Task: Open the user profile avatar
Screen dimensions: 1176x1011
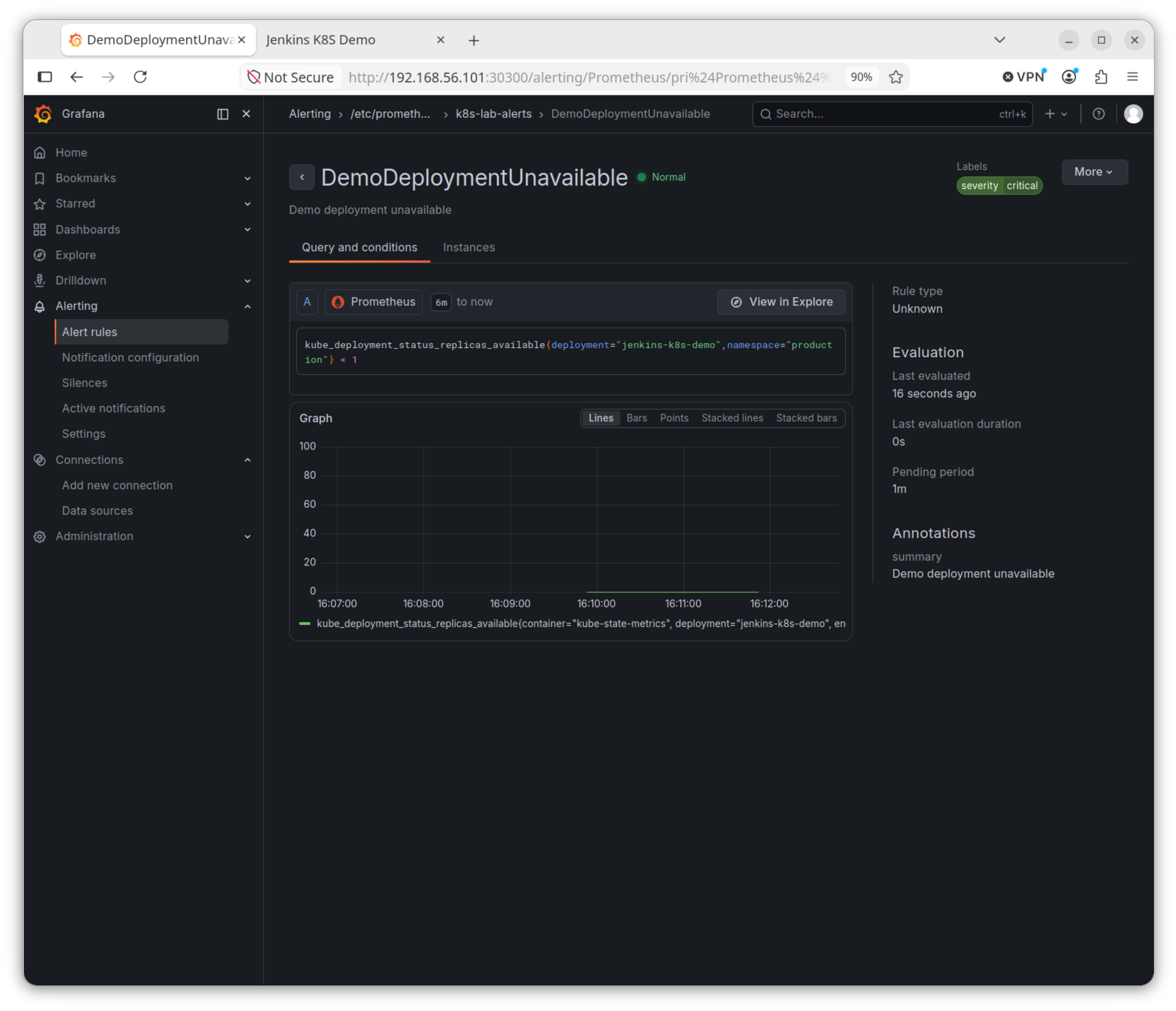Action: [1134, 114]
